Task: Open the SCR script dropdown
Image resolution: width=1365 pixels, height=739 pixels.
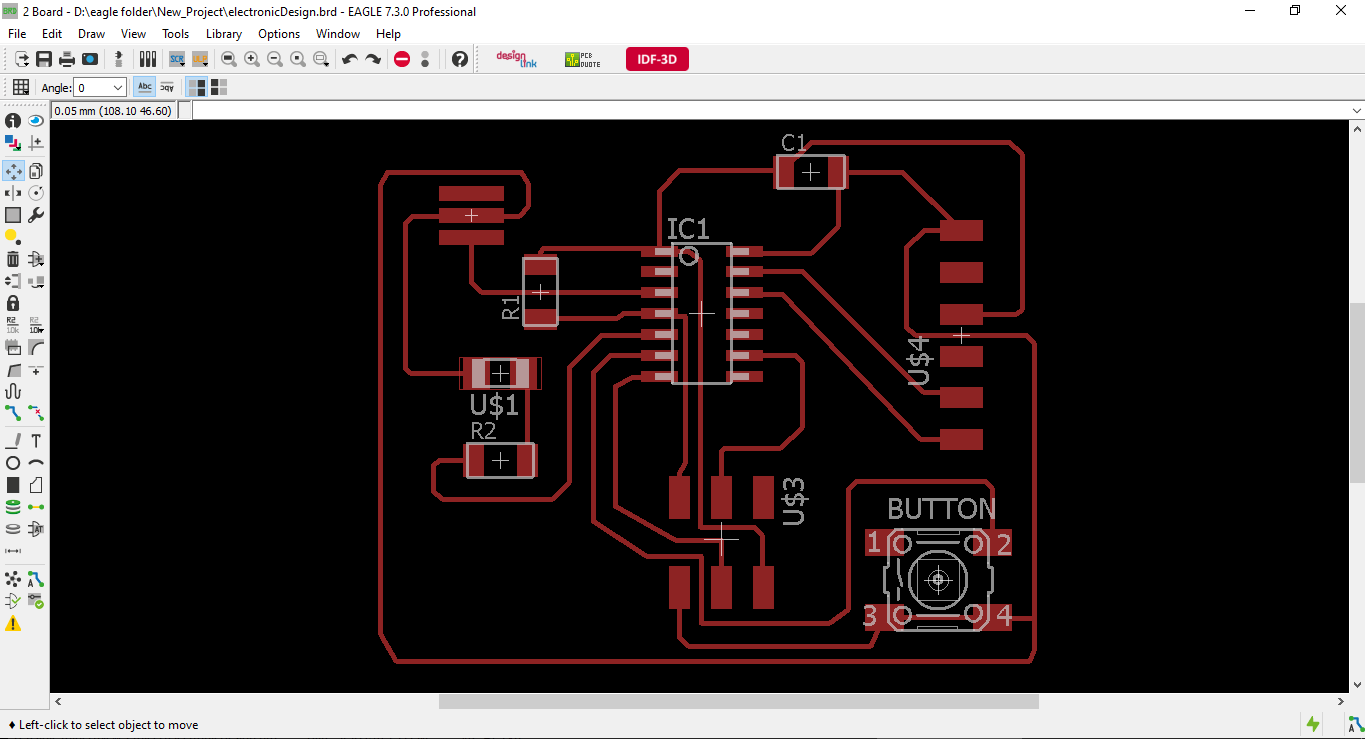Action: point(177,59)
